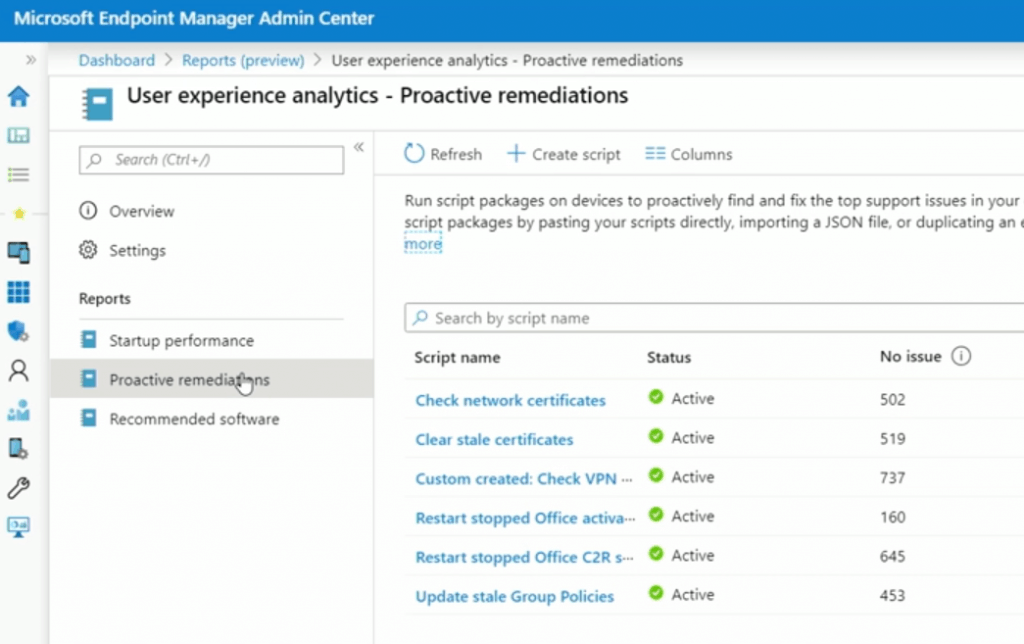Click the No issue info icon
The image size is (1024, 644).
[x=961, y=356]
